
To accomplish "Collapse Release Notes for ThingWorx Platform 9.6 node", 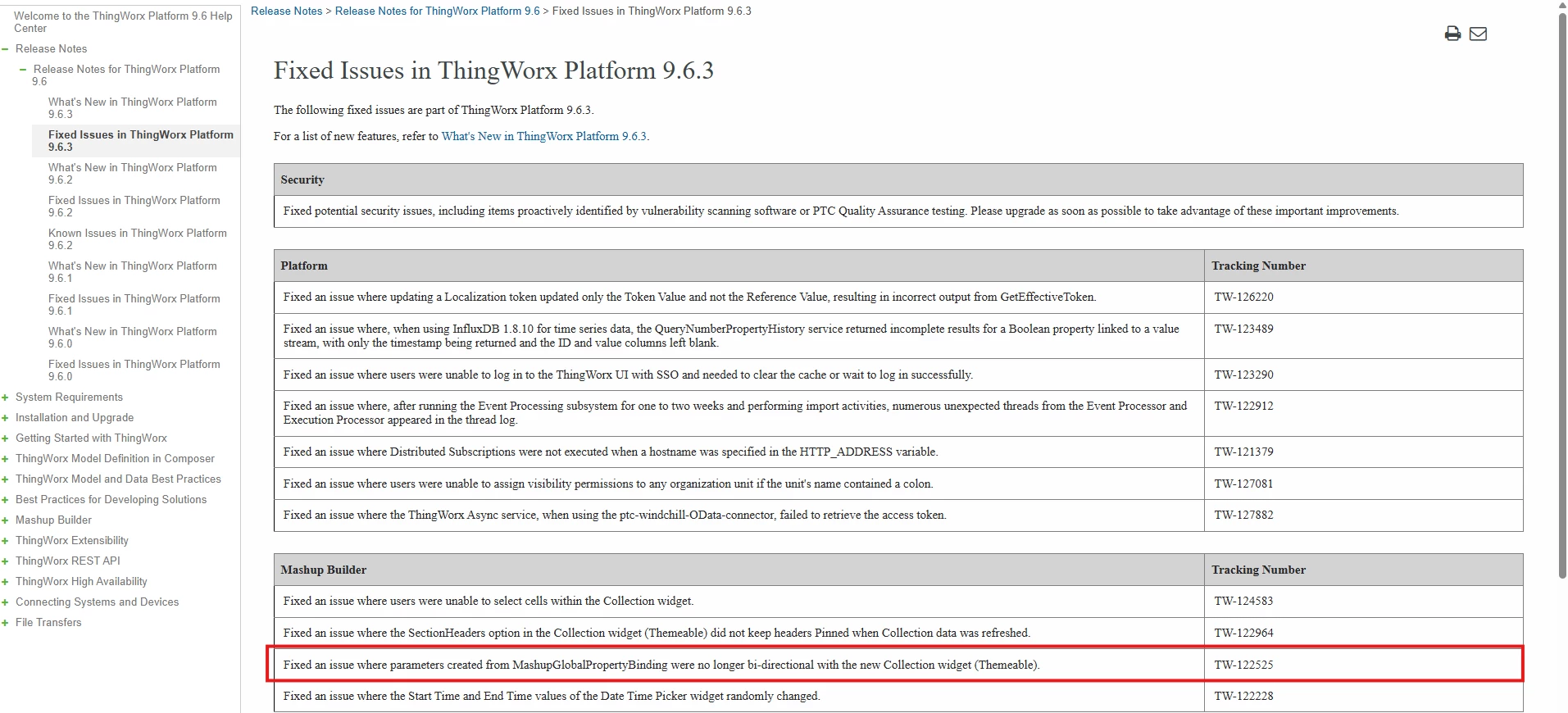I will [x=23, y=70].
